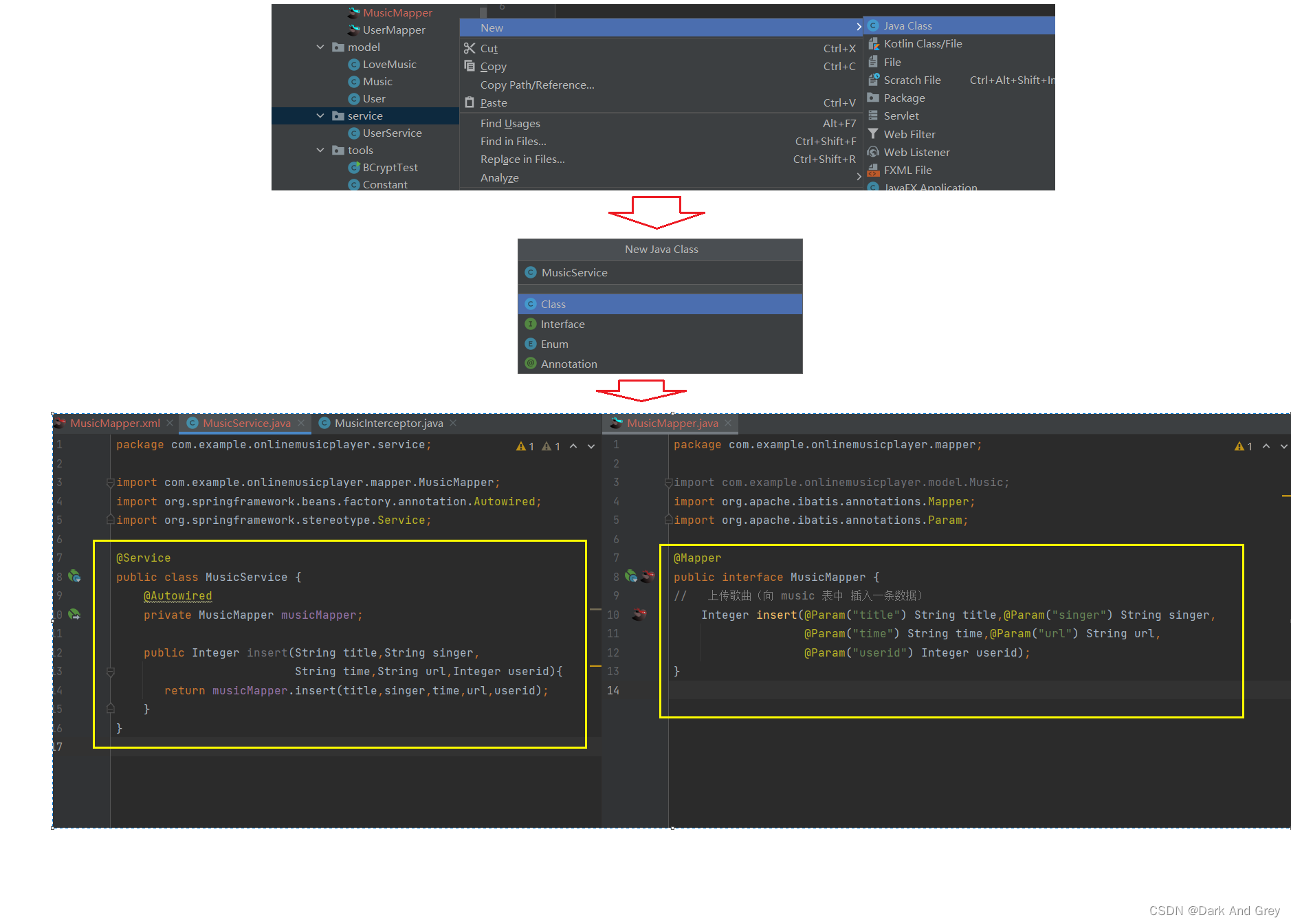The height and width of the screenshot is (924, 1291).
Task: Close the MusicMapper.java tab
Action: pyautogui.click(x=728, y=423)
